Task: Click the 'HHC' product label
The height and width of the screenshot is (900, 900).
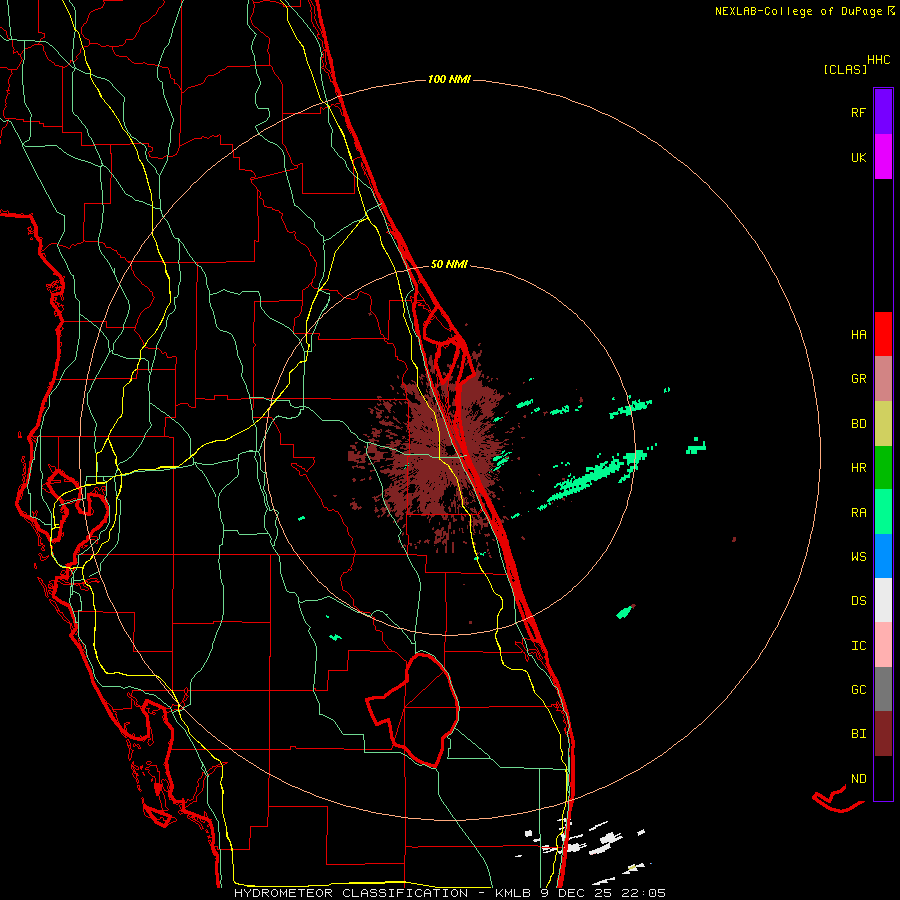Action: [879, 60]
